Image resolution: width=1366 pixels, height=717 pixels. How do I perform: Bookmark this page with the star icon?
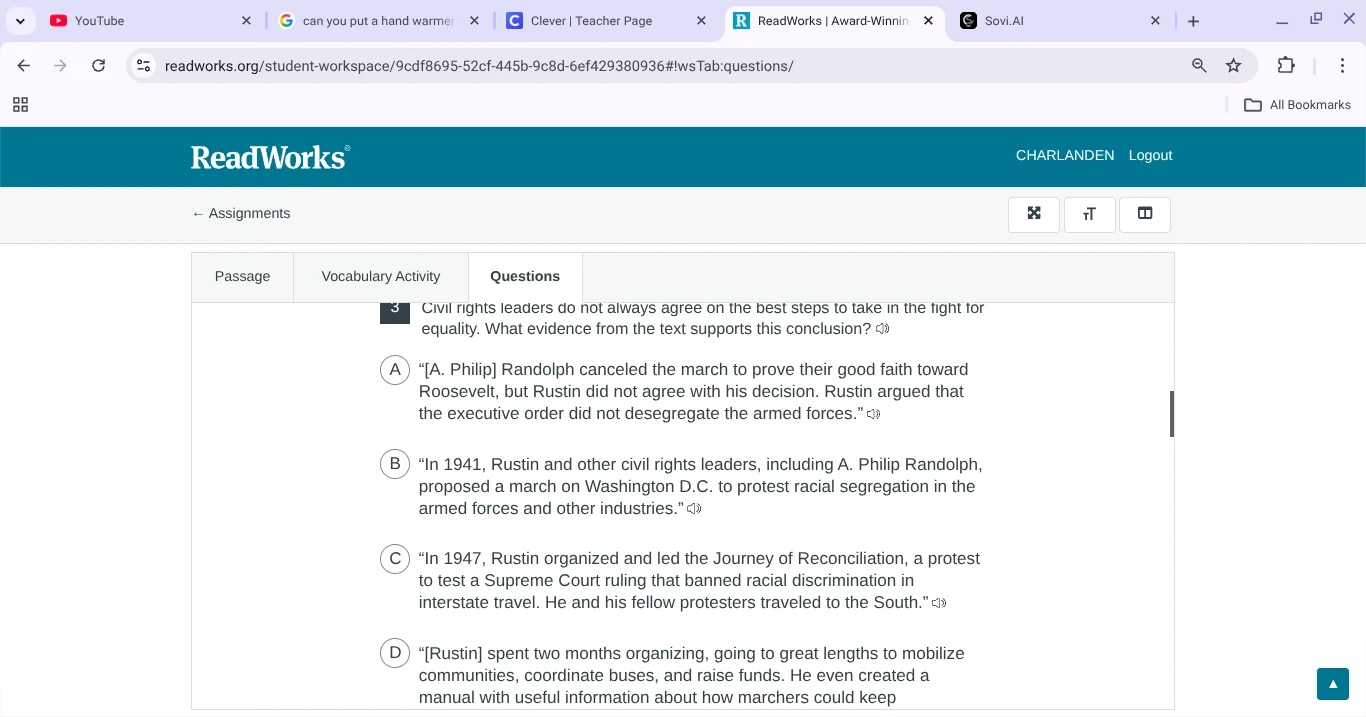click(x=1233, y=66)
